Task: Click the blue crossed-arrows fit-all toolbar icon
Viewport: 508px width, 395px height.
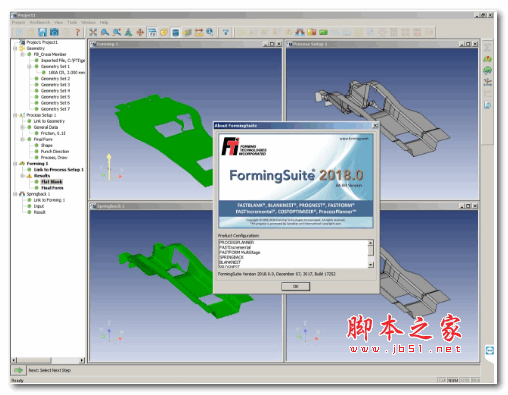Action: click(93, 32)
